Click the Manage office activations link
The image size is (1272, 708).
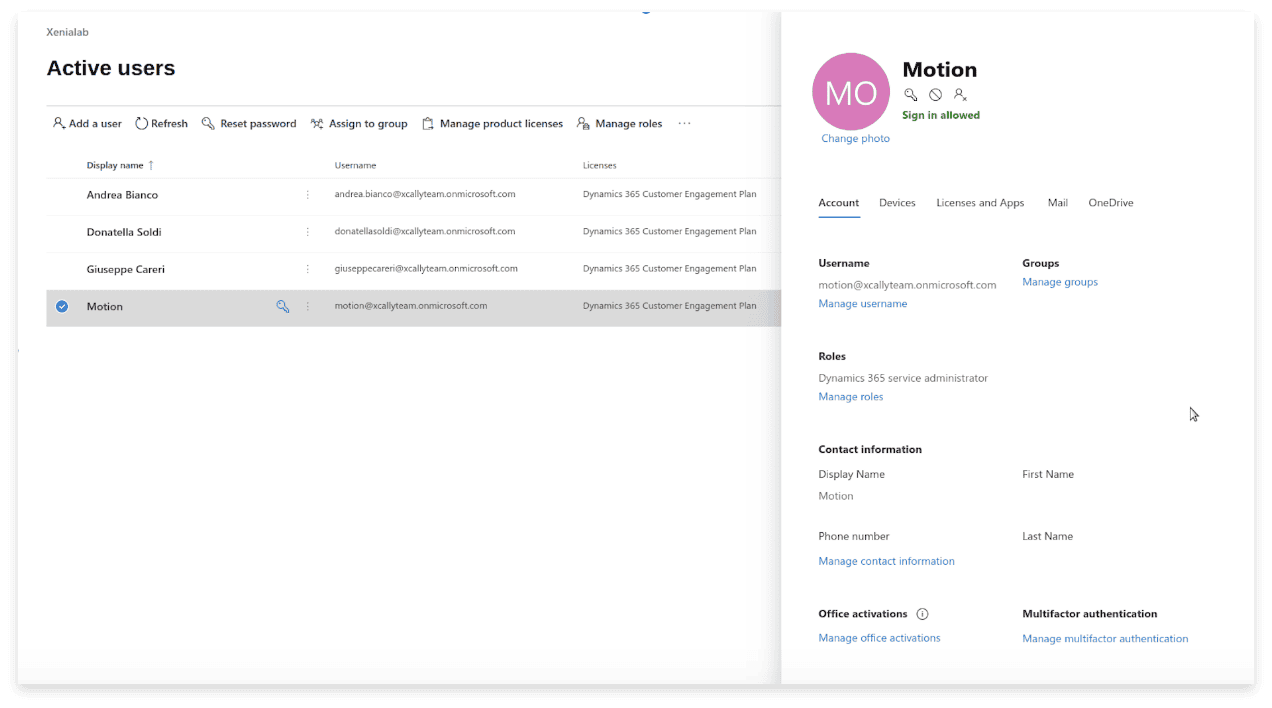(x=880, y=638)
